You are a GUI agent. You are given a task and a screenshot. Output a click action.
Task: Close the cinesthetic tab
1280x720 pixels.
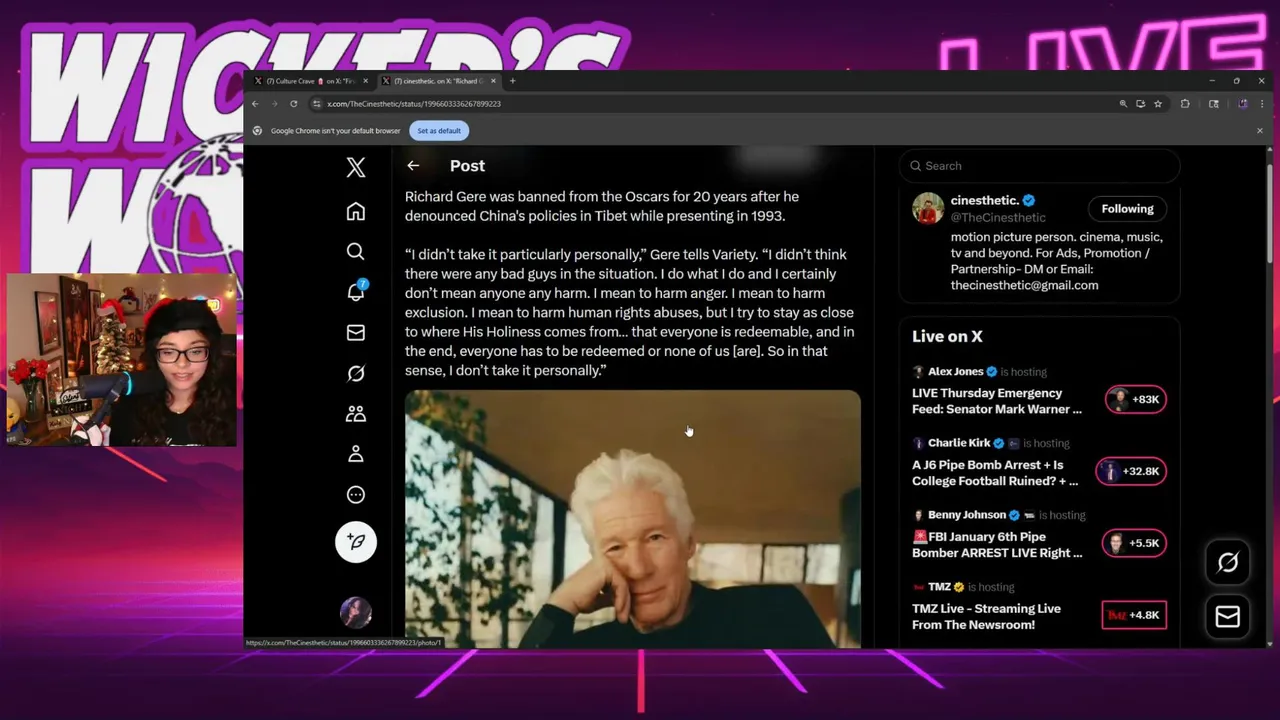click(x=493, y=81)
